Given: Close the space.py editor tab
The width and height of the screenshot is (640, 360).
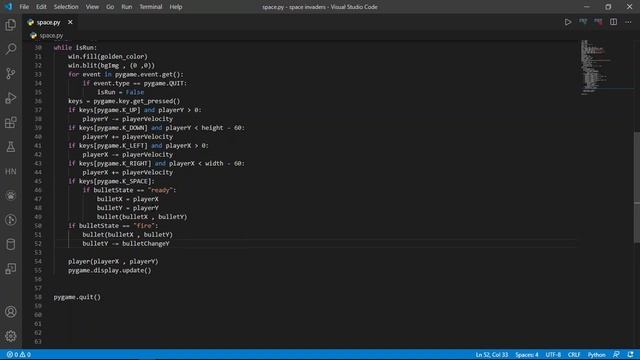Looking at the screenshot, I should 70,22.
